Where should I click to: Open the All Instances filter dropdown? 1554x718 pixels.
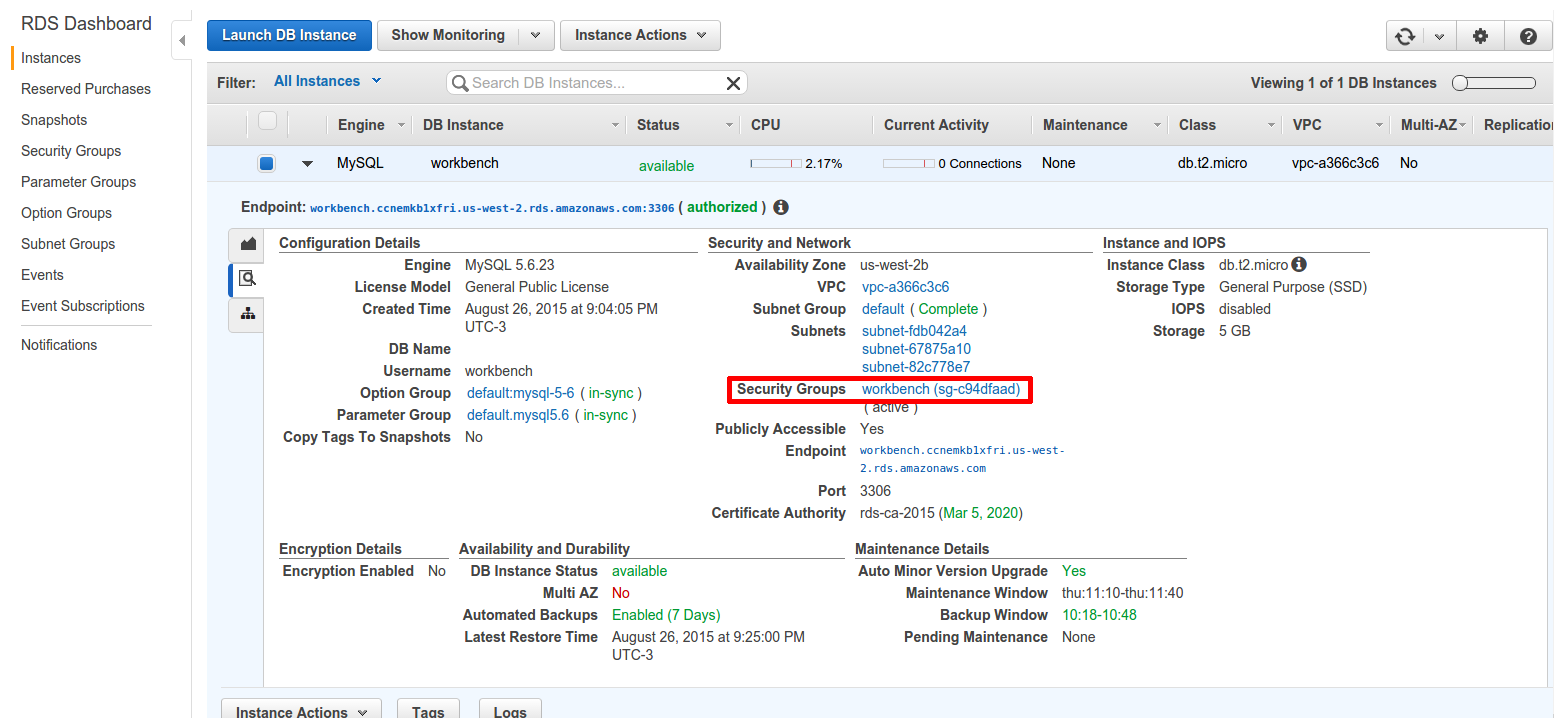(328, 81)
